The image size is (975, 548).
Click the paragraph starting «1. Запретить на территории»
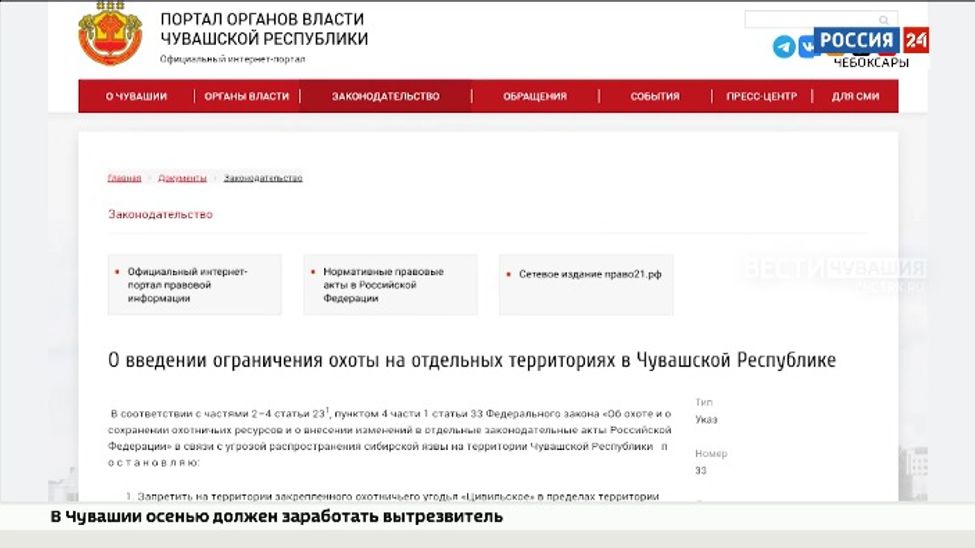[x=392, y=496]
